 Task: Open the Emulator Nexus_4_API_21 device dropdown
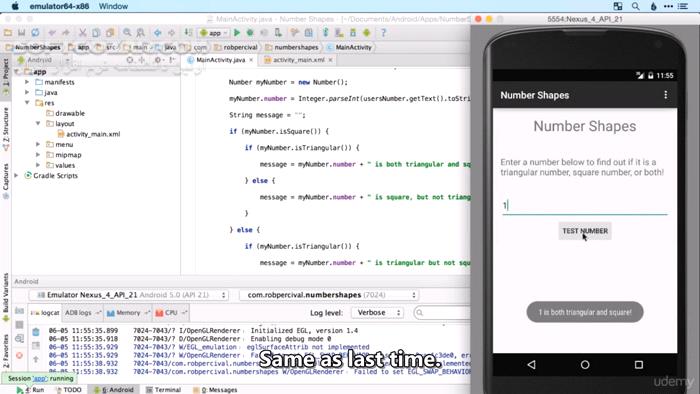coord(129,295)
